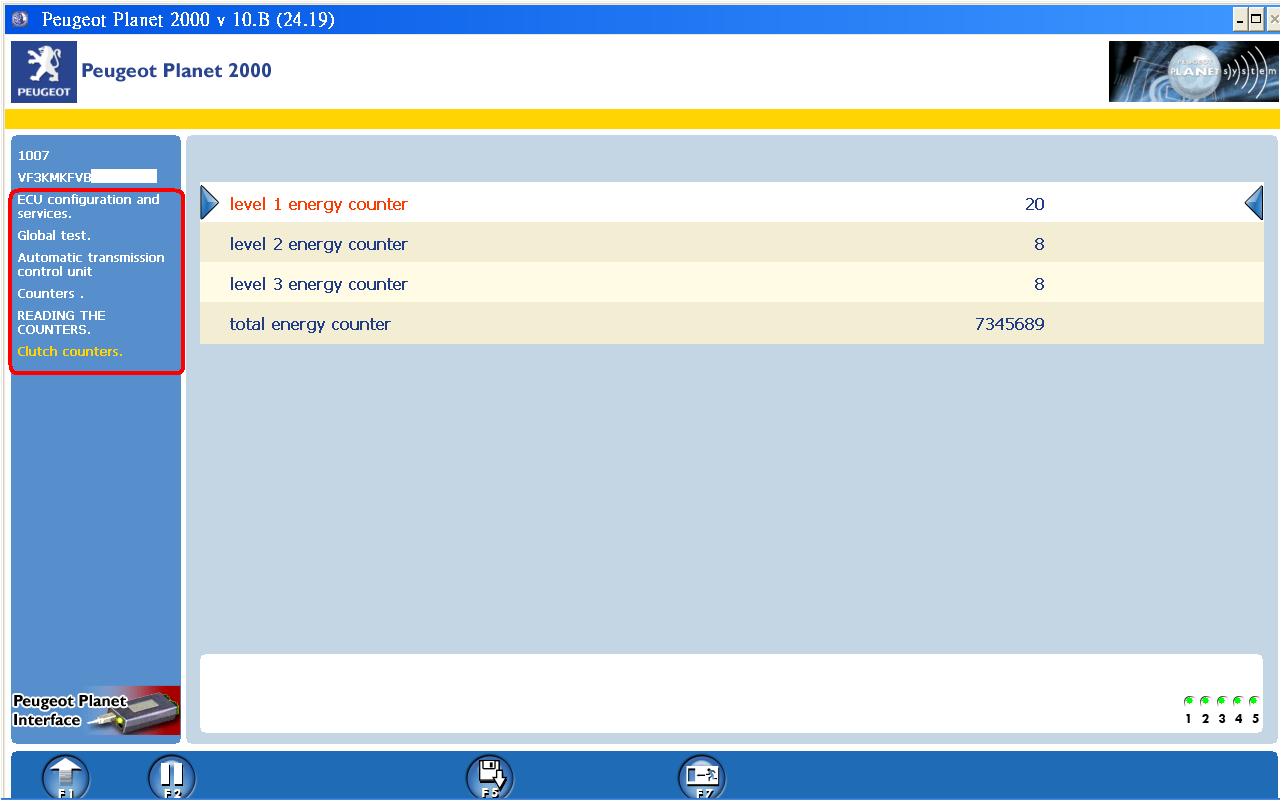Click the Peugeot Planet System banner image
The height and width of the screenshot is (801, 1281).
point(1193,72)
